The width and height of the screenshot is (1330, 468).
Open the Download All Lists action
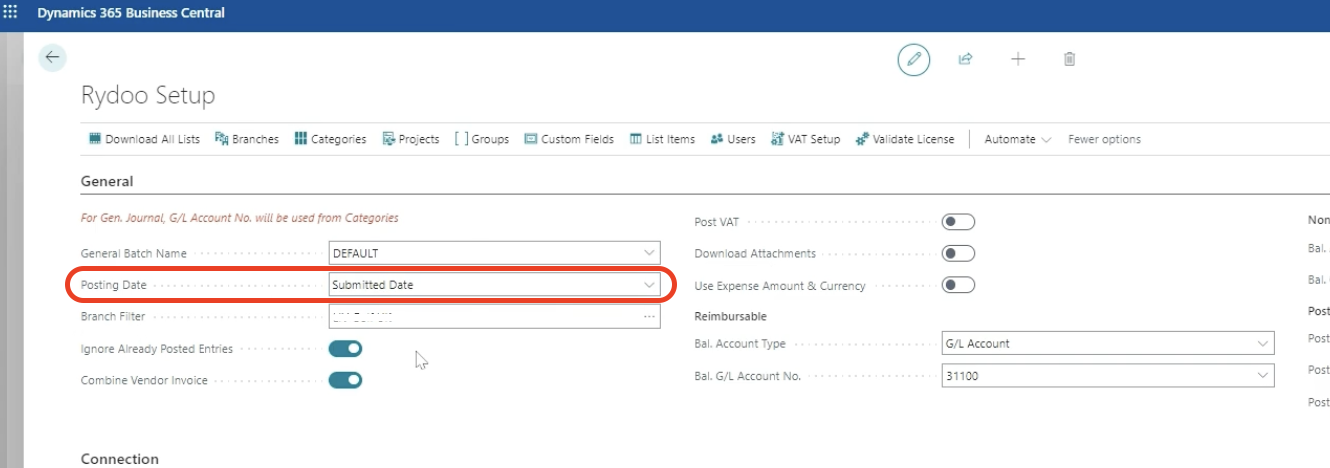pyautogui.click(x=144, y=139)
